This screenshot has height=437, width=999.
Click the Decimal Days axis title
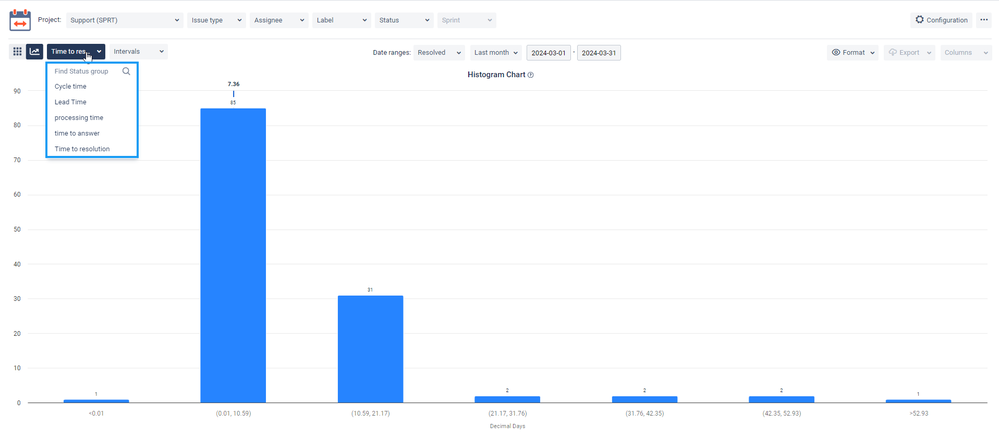[x=507, y=426]
